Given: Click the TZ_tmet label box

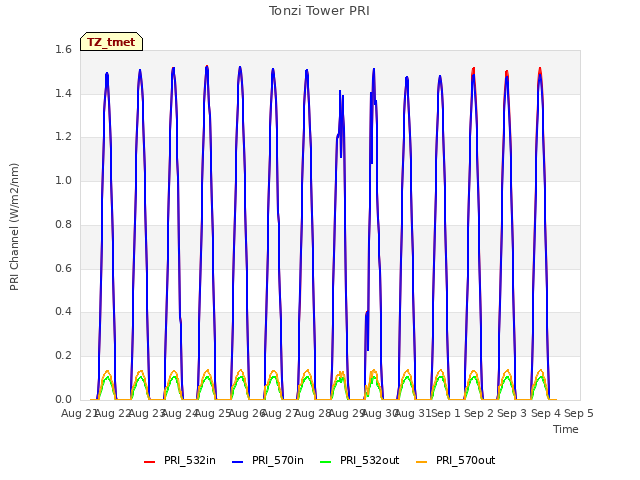Looking at the screenshot, I should [x=111, y=42].
